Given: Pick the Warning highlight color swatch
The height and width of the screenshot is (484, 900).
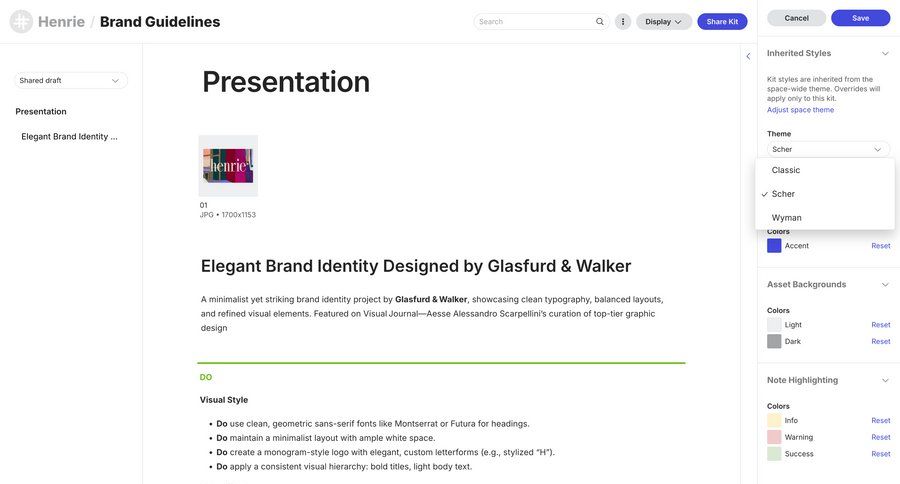Looking at the screenshot, I should click(774, 437).
